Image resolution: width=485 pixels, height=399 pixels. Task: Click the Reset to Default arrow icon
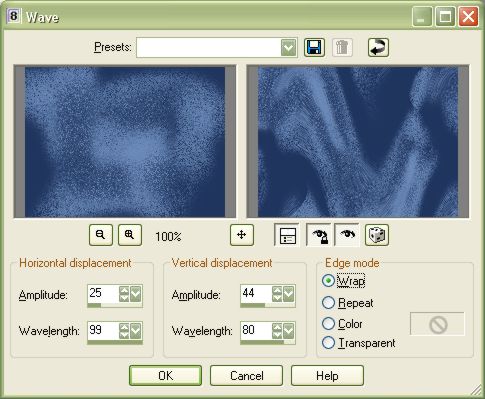tap(378, 47)
